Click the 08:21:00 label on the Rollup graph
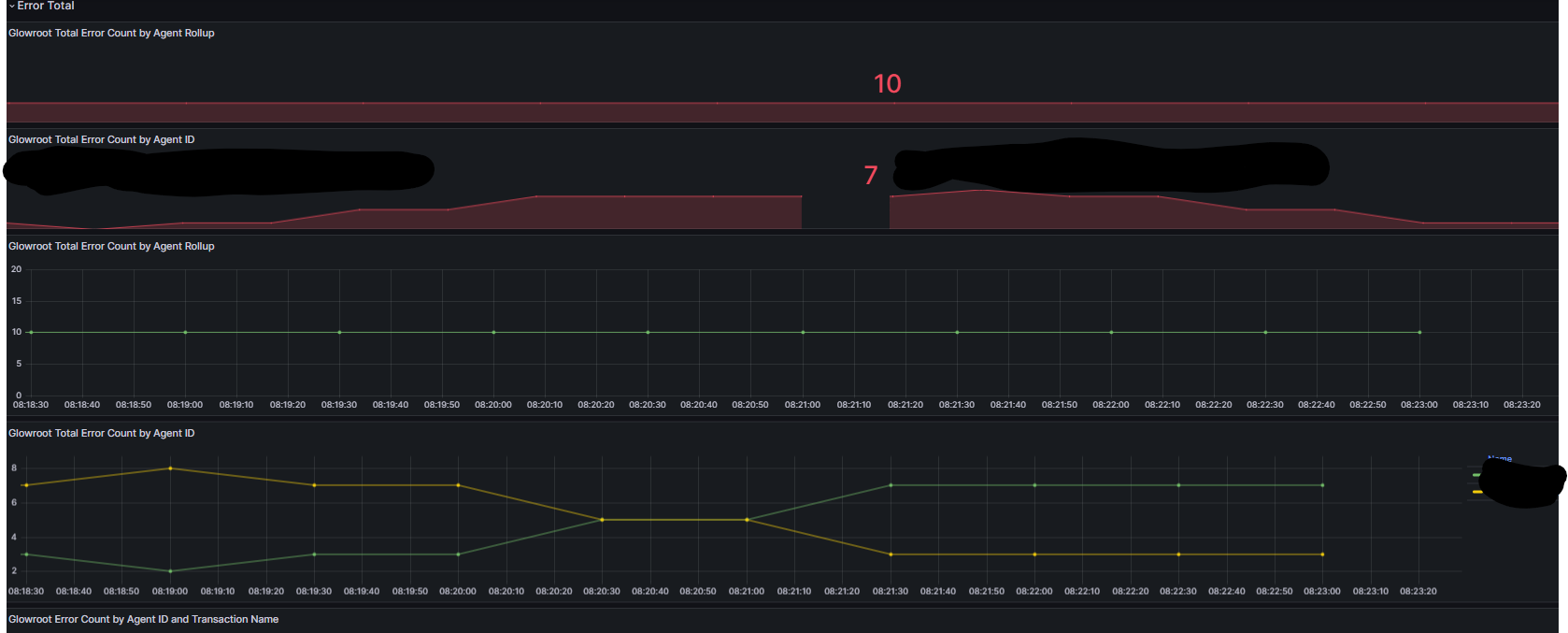Viewport: 1568px width, 633px height. (803, 405)
